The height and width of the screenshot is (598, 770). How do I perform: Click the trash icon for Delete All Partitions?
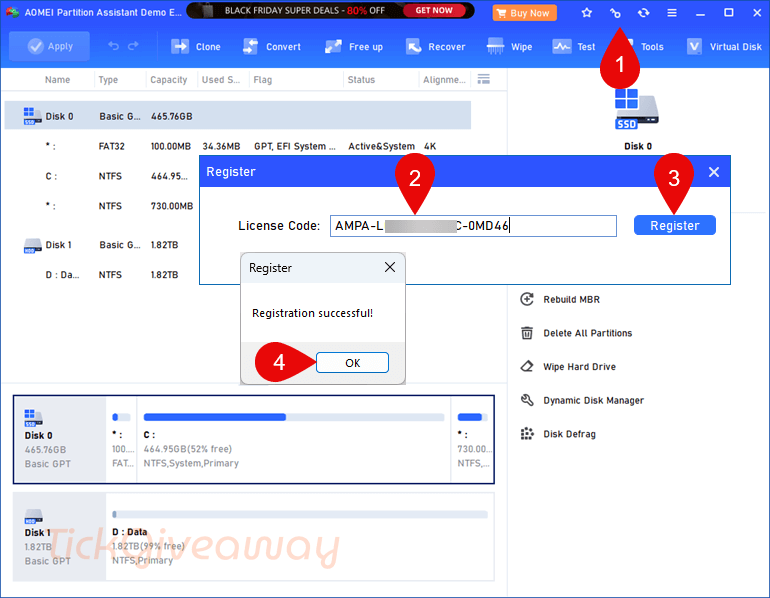tap(527, 333)
